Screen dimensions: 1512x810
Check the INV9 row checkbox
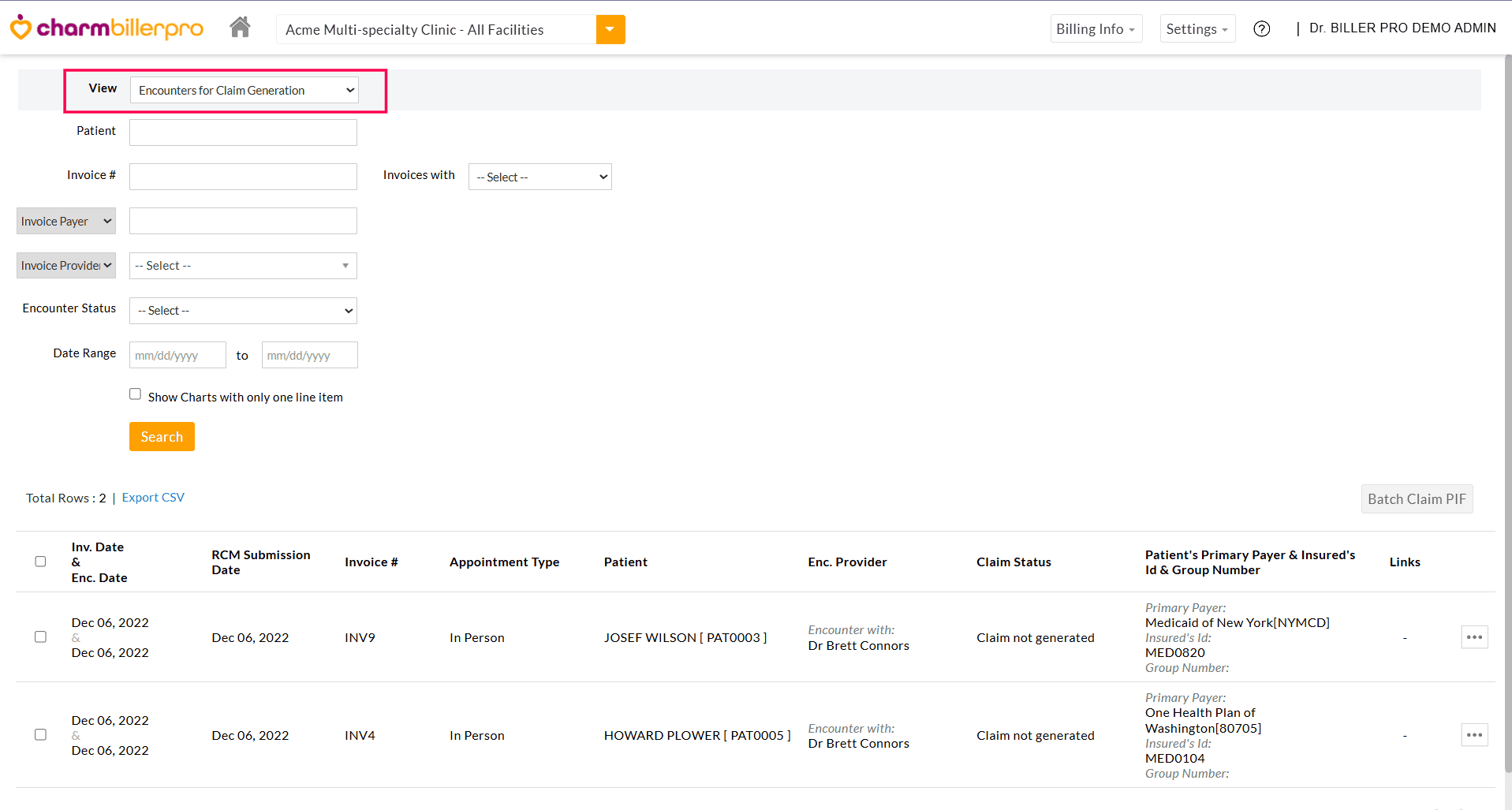coord(40,636)
